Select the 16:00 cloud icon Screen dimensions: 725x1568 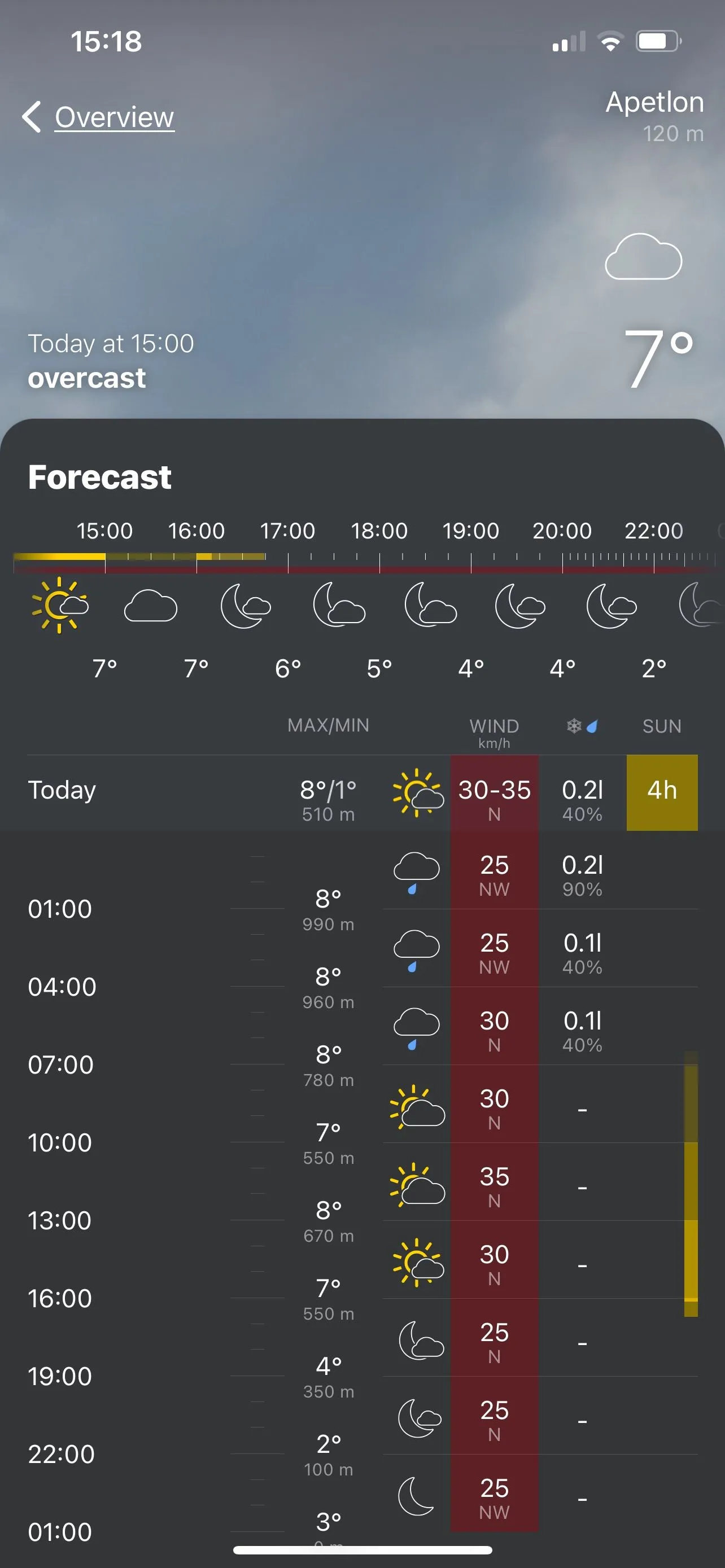(x=150, y=606)
